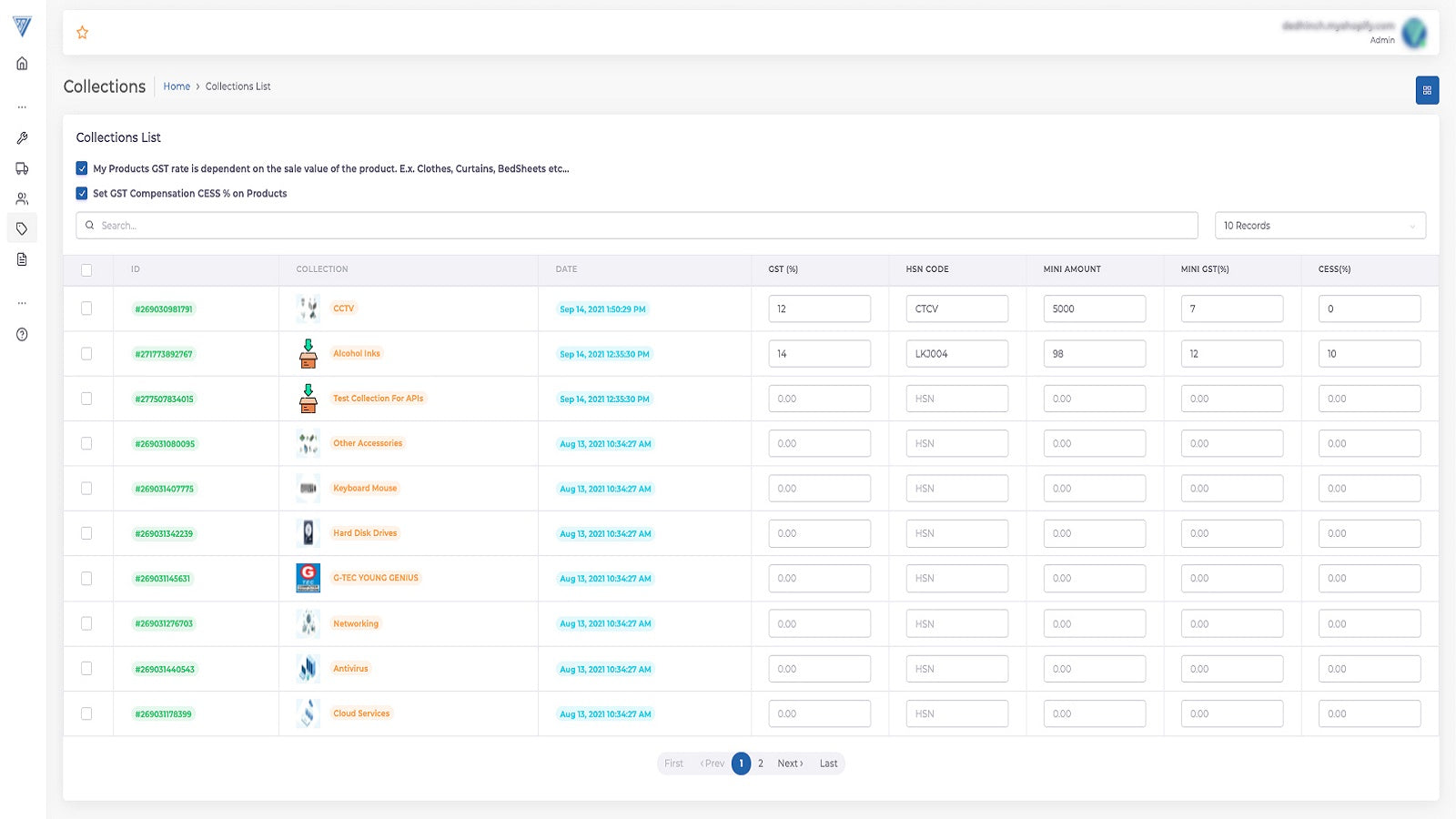The height and width of the screenshot is (819, 1456).
Task: Select the tag collections icon in sidebar
Action: [x=22, y=228]
